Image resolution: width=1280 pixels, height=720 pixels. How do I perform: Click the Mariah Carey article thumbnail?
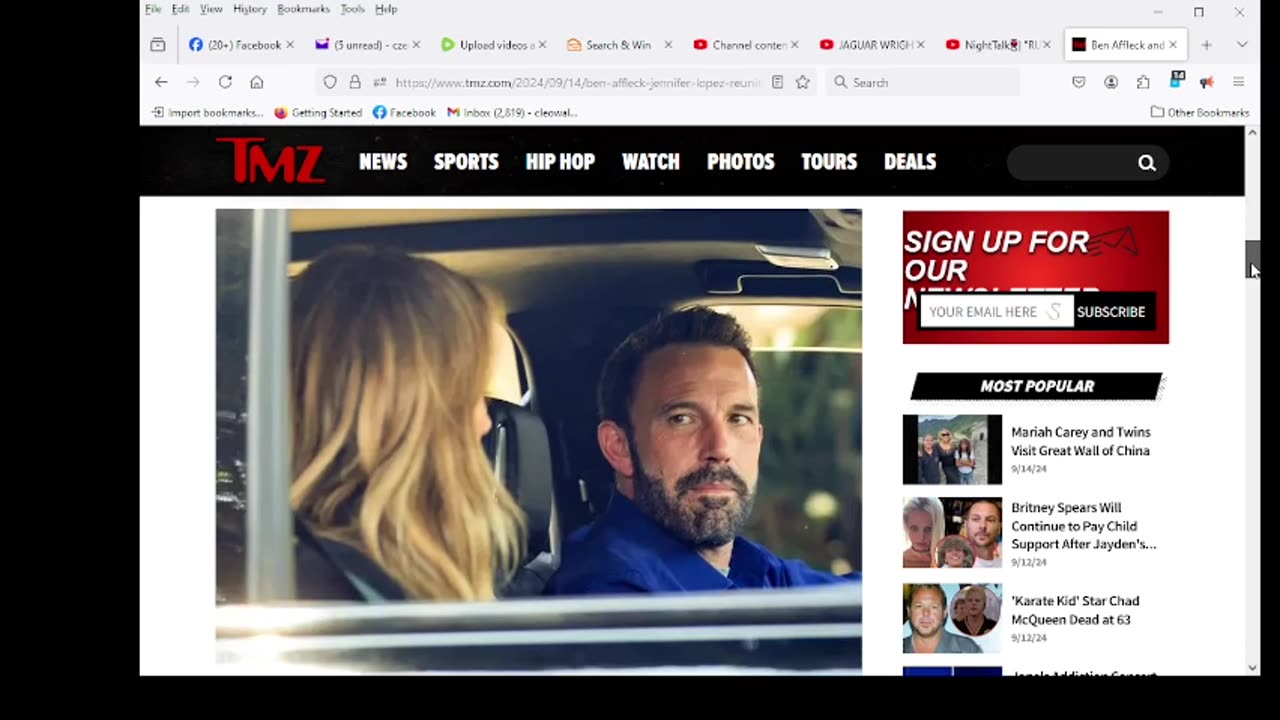952,450
